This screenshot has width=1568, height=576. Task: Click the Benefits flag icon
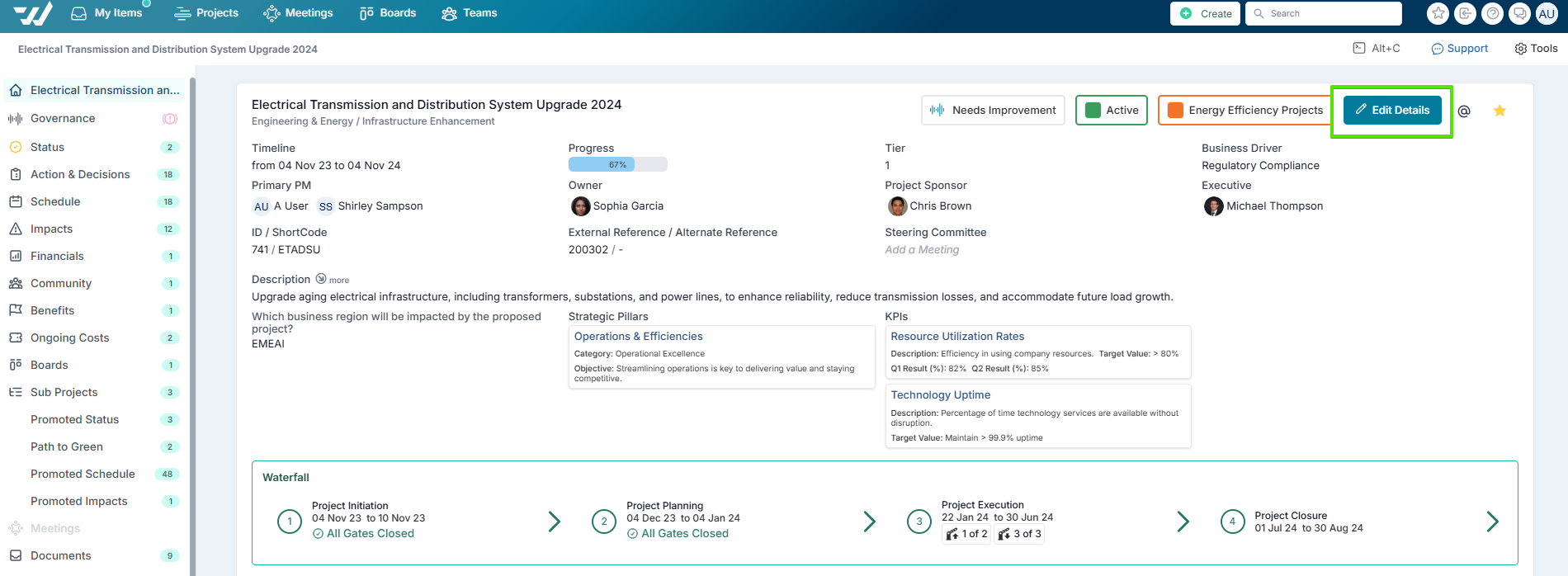(16, 310)
